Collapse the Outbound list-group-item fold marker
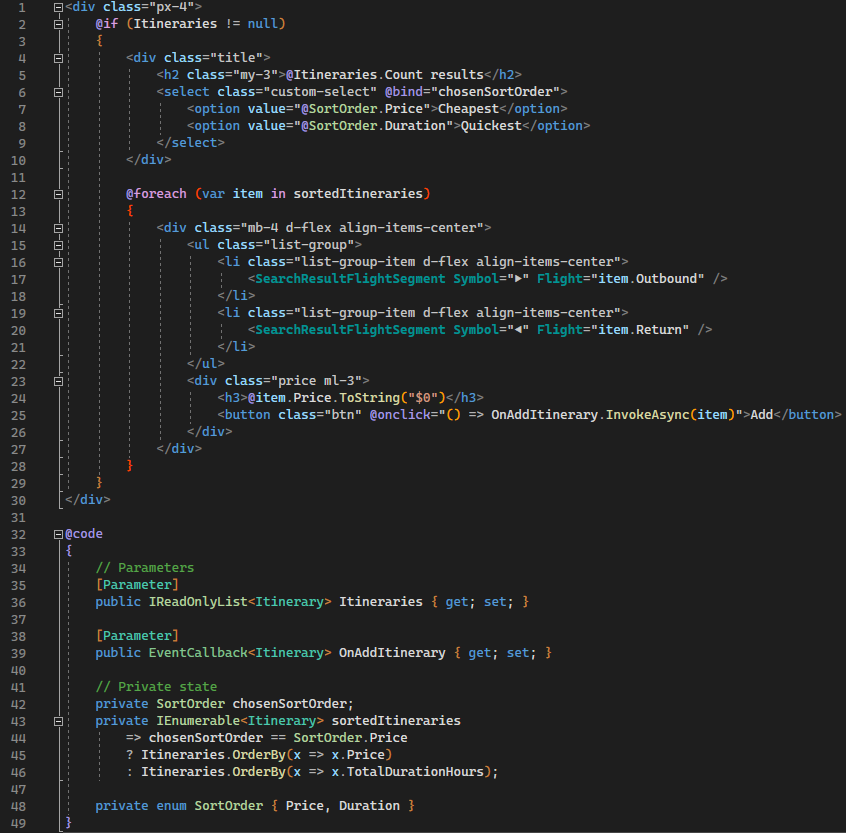 pos(58,261)
